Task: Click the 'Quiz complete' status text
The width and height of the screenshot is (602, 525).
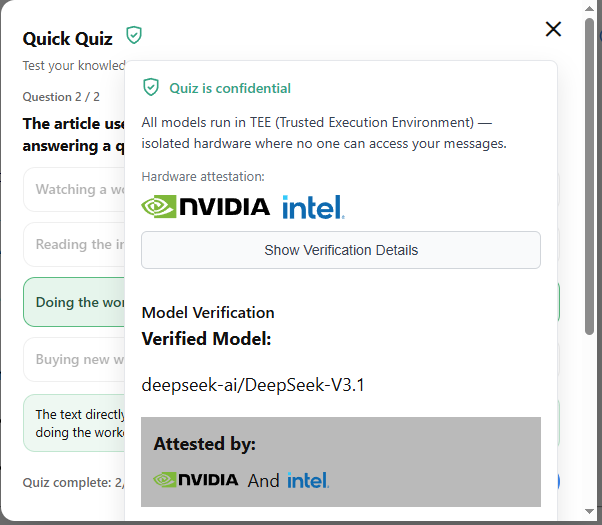Action: tap(73, 482)
